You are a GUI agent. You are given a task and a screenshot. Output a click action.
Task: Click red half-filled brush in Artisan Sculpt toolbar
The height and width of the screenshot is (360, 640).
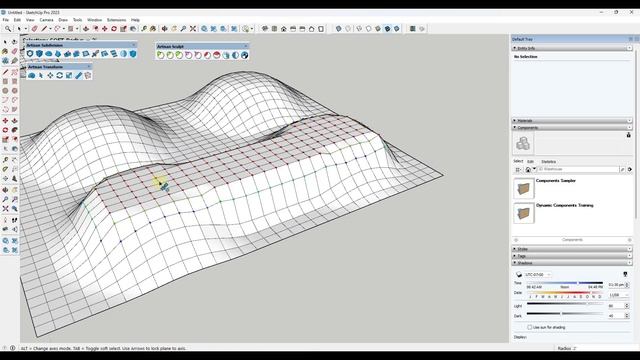pyautogui.click(x=217, y=55)
